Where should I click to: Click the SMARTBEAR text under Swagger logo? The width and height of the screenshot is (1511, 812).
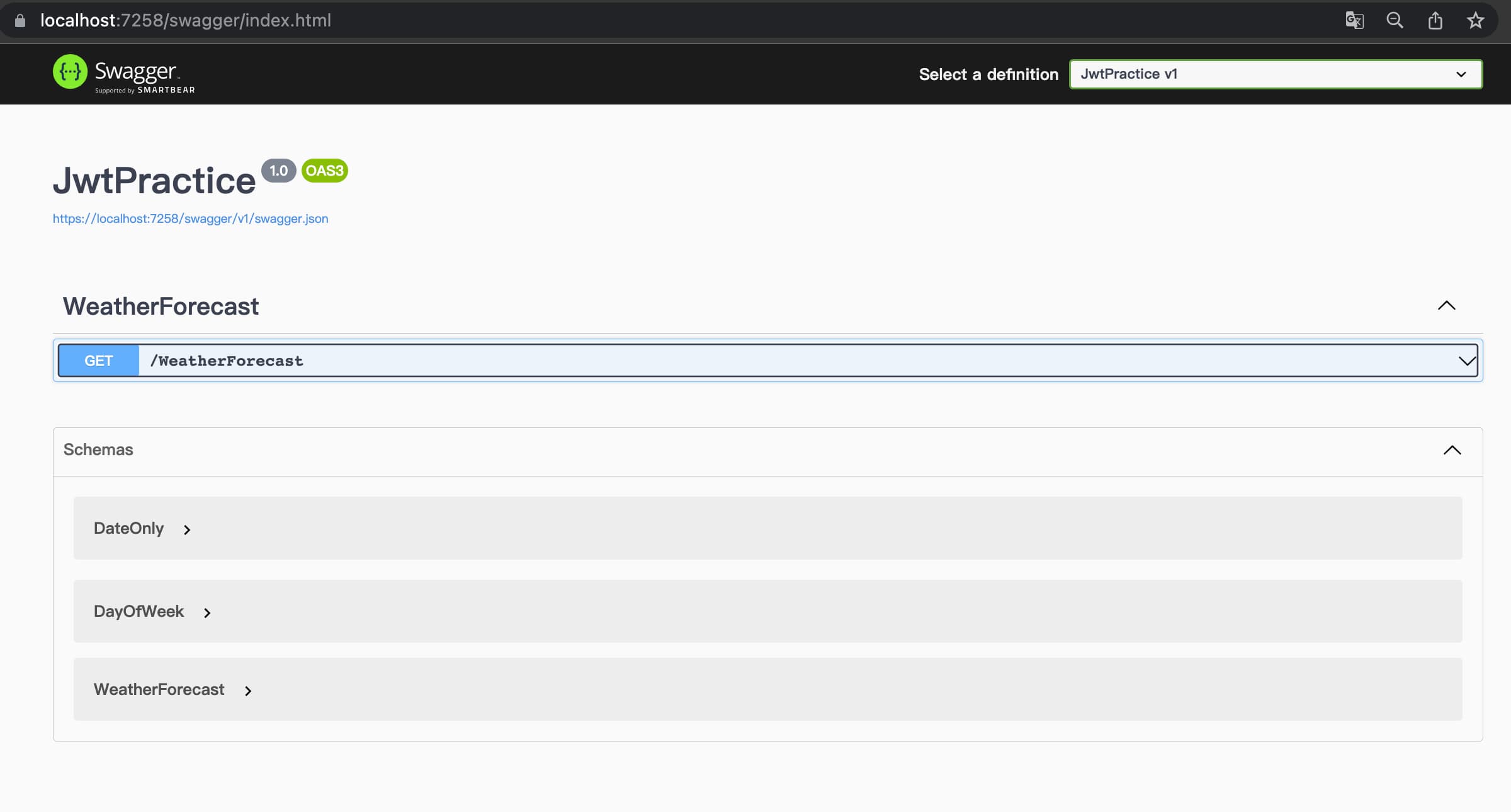tap(166, 90)
